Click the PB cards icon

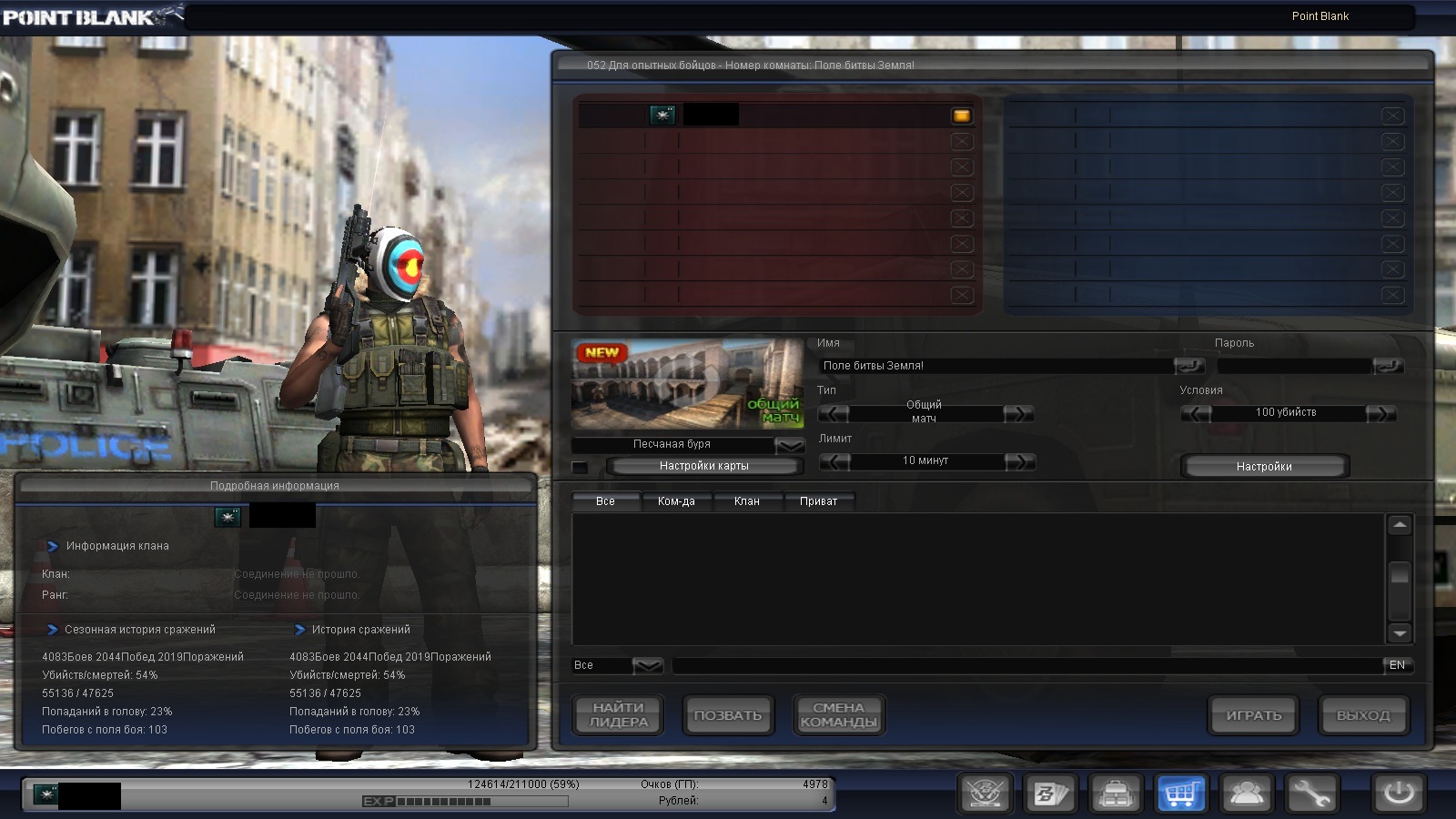[1049, 794]
